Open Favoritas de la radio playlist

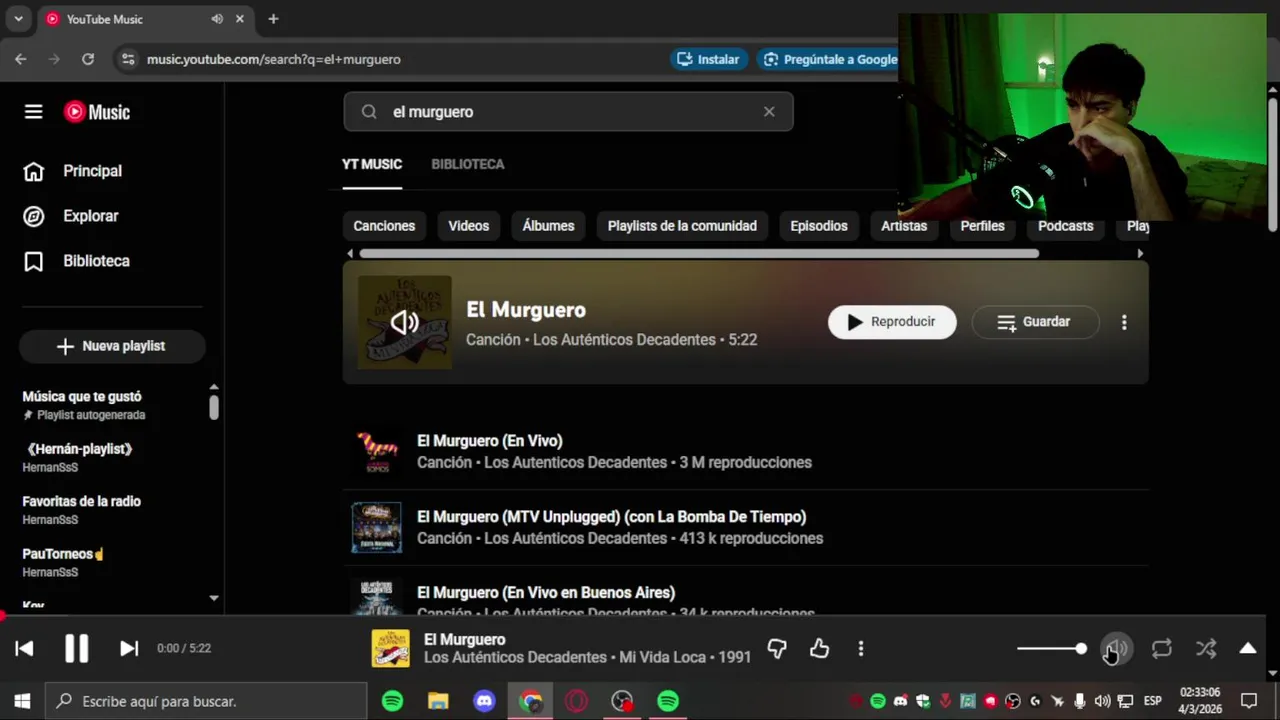pyautogui.click(x=82, y=501)
